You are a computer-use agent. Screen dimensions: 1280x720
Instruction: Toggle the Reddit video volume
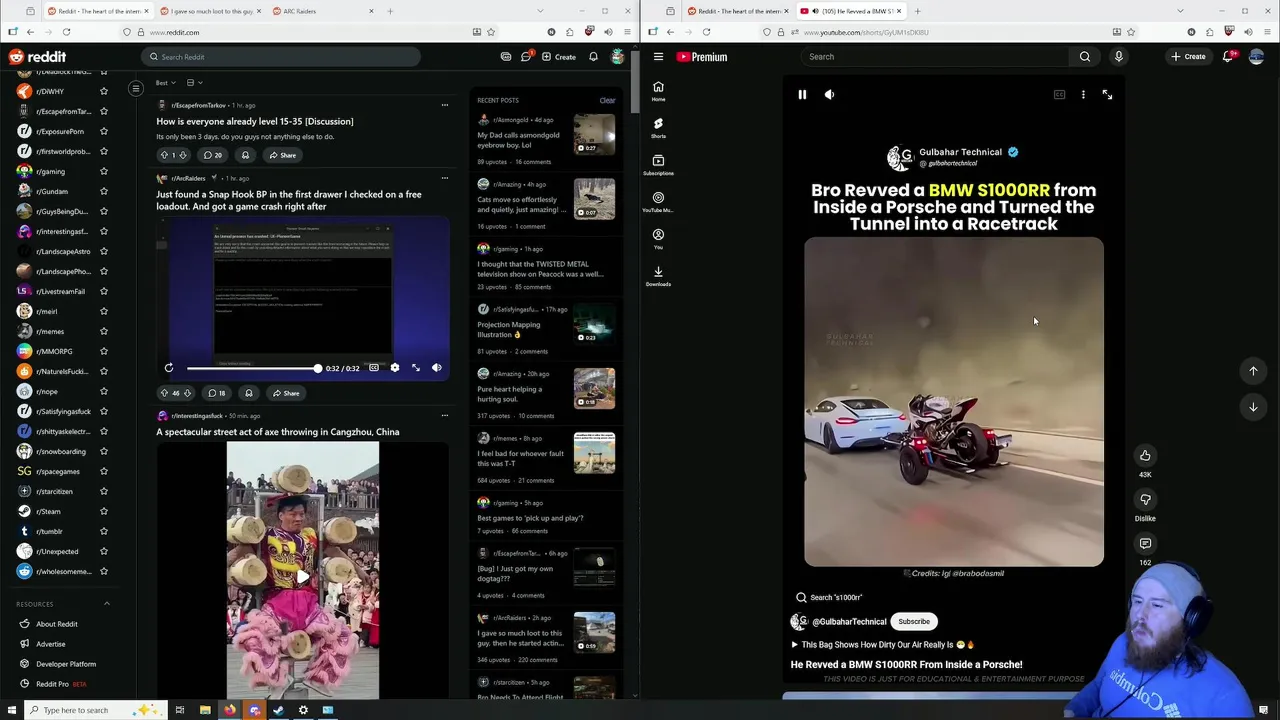point(436,368)
